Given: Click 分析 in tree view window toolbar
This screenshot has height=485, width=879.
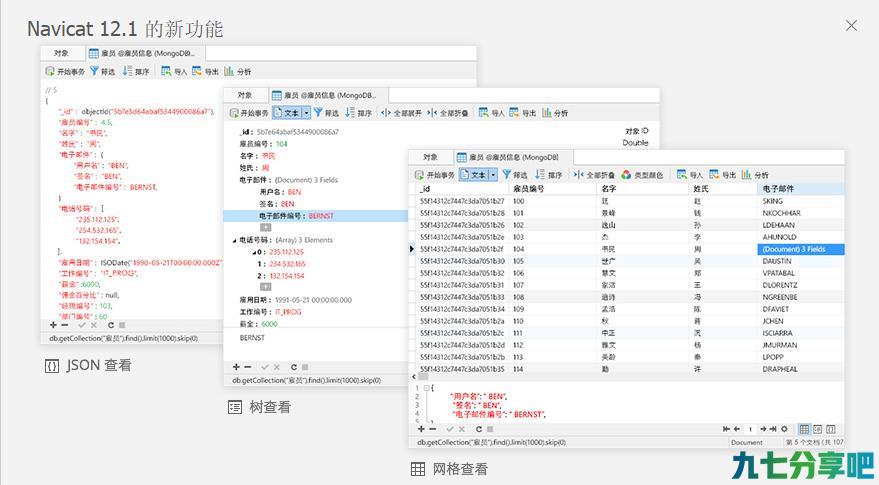Looking at the screenshot, I should [x=555, y=113].
